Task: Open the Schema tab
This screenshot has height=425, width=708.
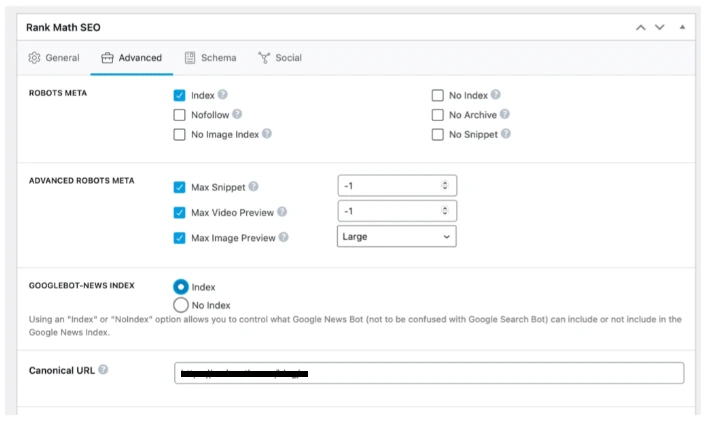Action: pos(210,58)
